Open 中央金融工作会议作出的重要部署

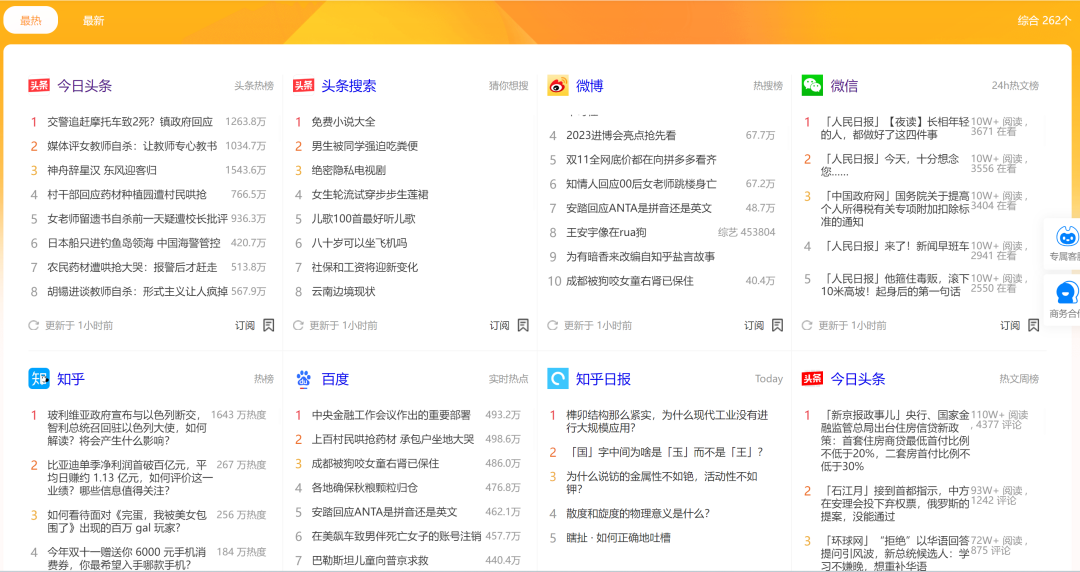coord(391,415)
